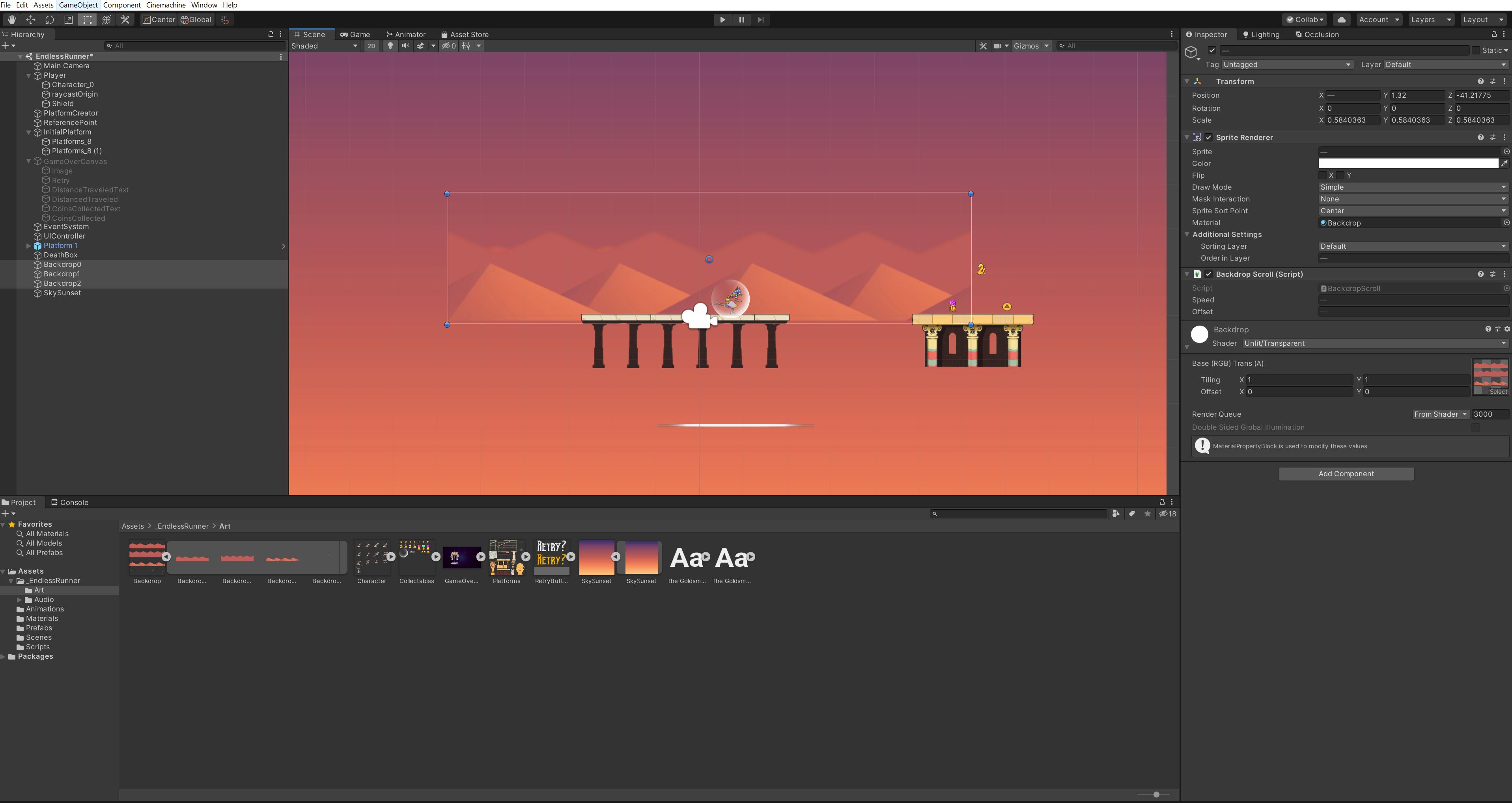The image size is (1512, 803).
Task: Disable the Backdrop Scroll script checkbox
Action: coord(1209,274)
